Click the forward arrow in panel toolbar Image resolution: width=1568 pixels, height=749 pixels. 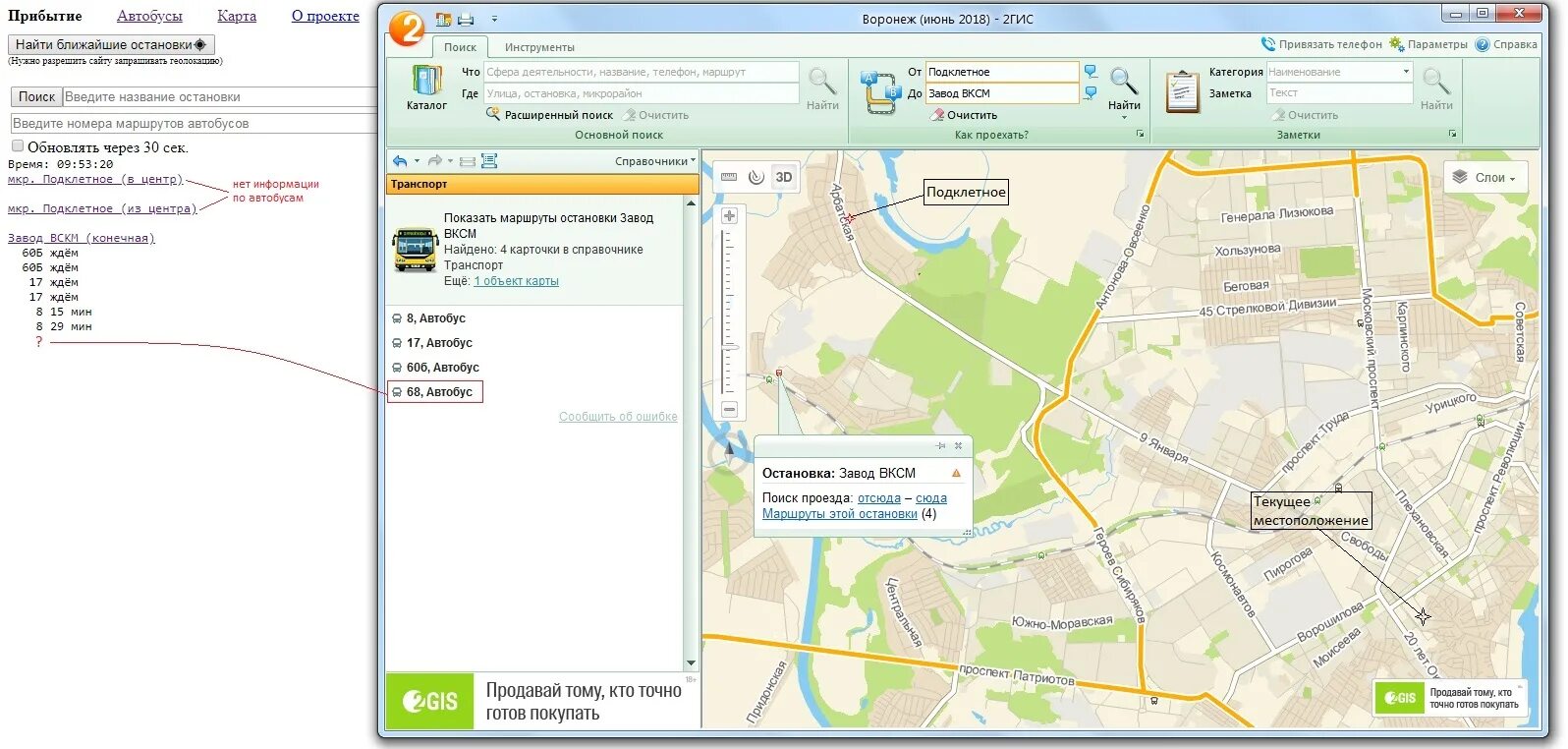pyautogui.click(x=434, y=161)
